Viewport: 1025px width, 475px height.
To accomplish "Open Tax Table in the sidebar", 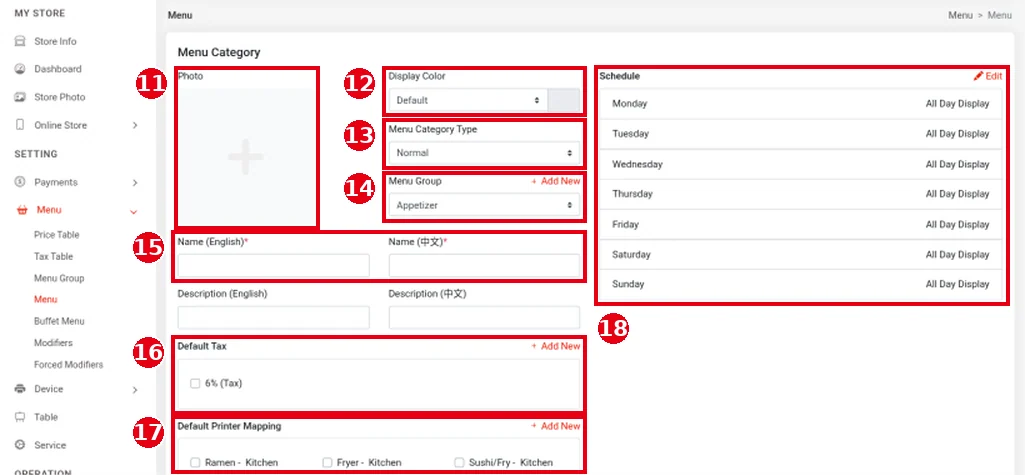I will (54, 256).
